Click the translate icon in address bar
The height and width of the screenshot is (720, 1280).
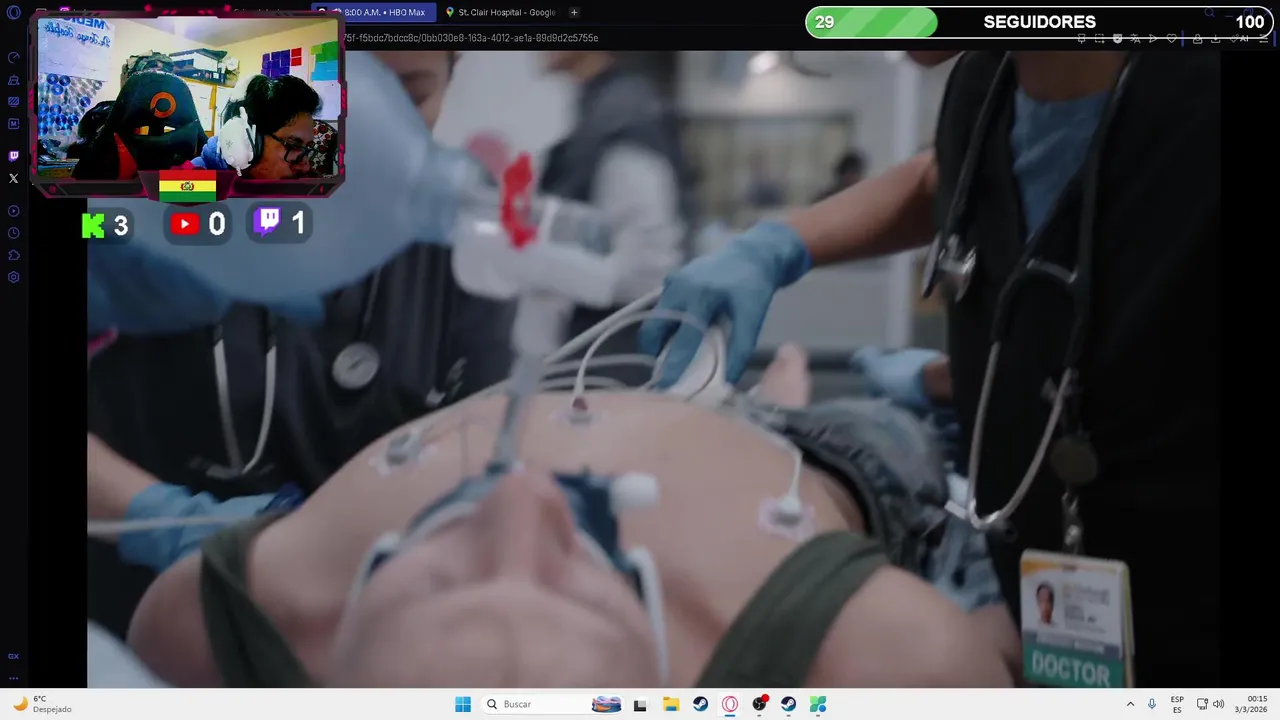1135,38
